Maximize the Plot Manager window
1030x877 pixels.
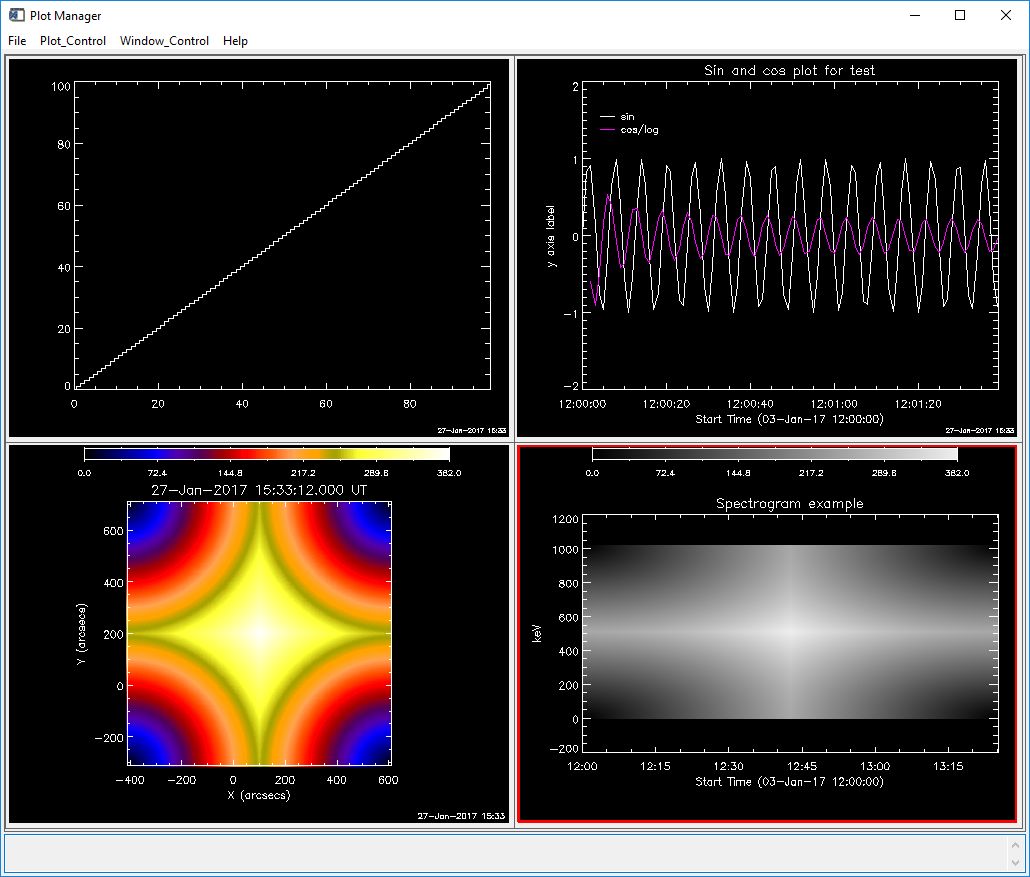click(960, 15)
